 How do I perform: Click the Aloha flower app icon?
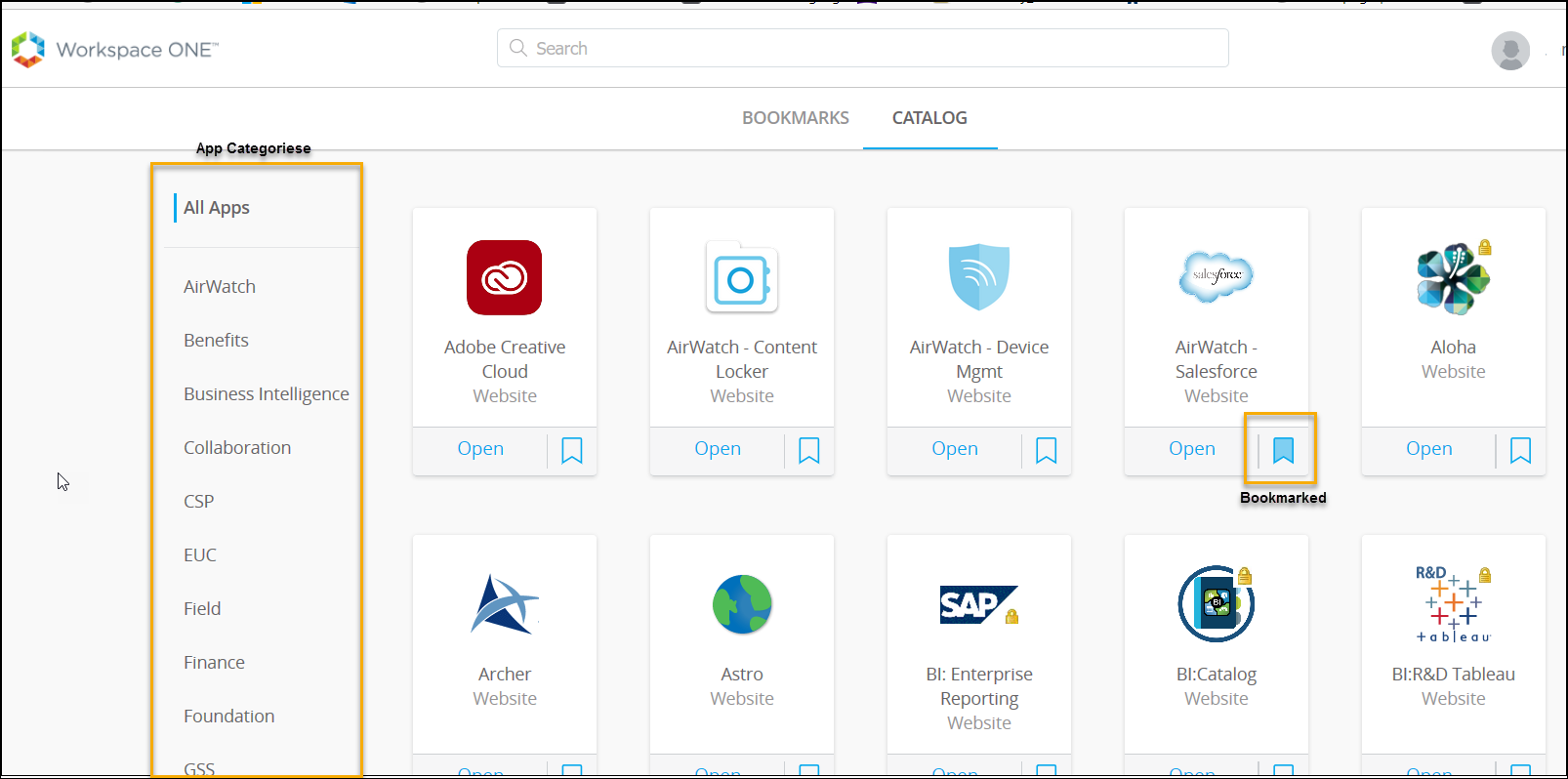[1453, 279]
